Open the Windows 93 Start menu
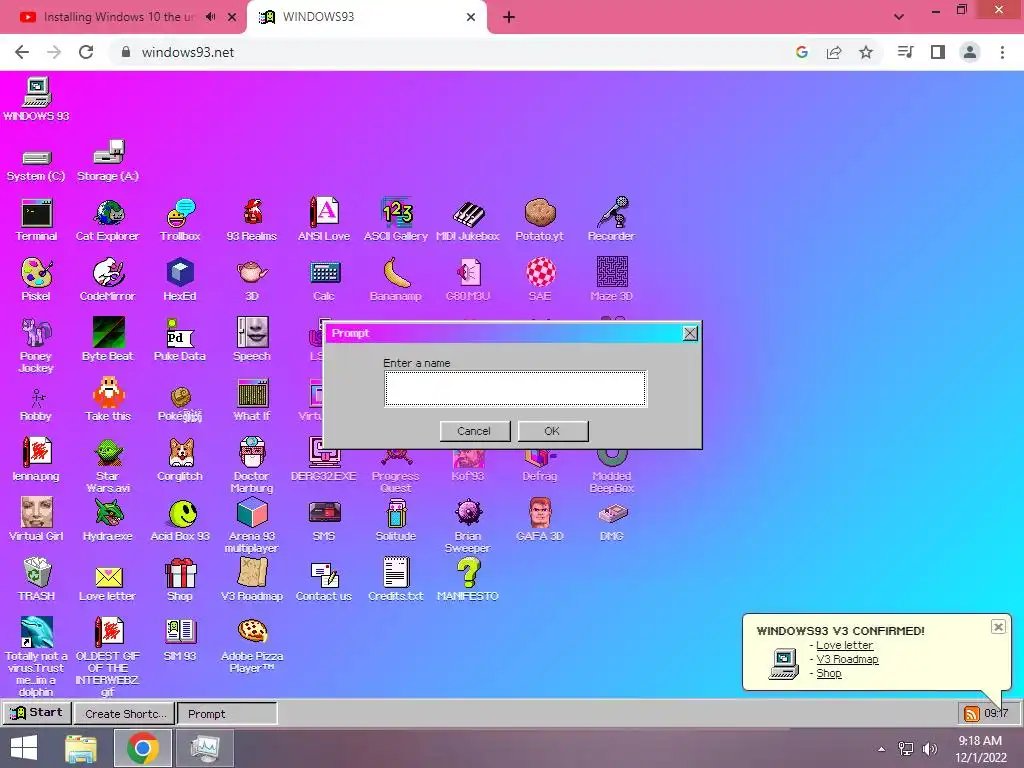 pos(36,712)
